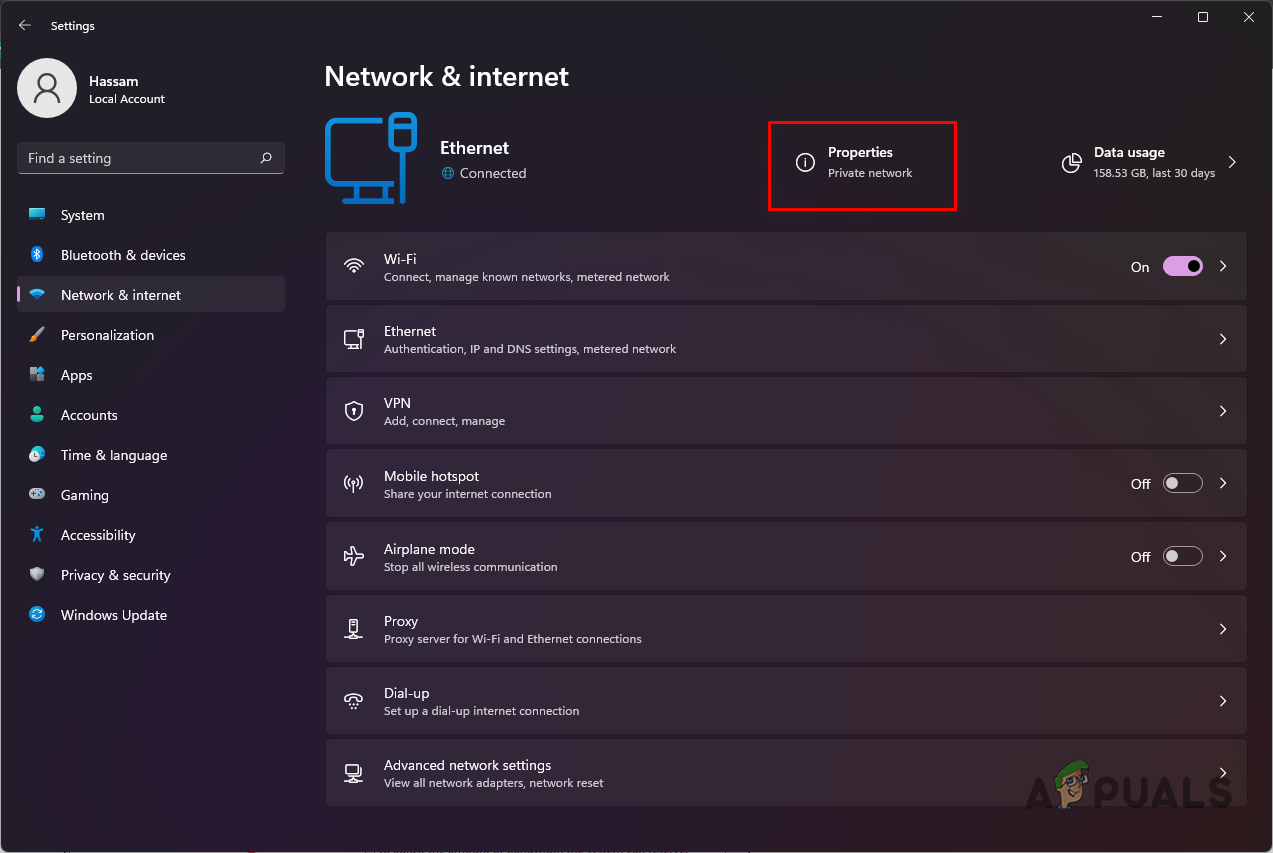The height and width of the screenshot is (853, 1273).
Task: Open Advanced network settings
Action: tap(467, 773)
